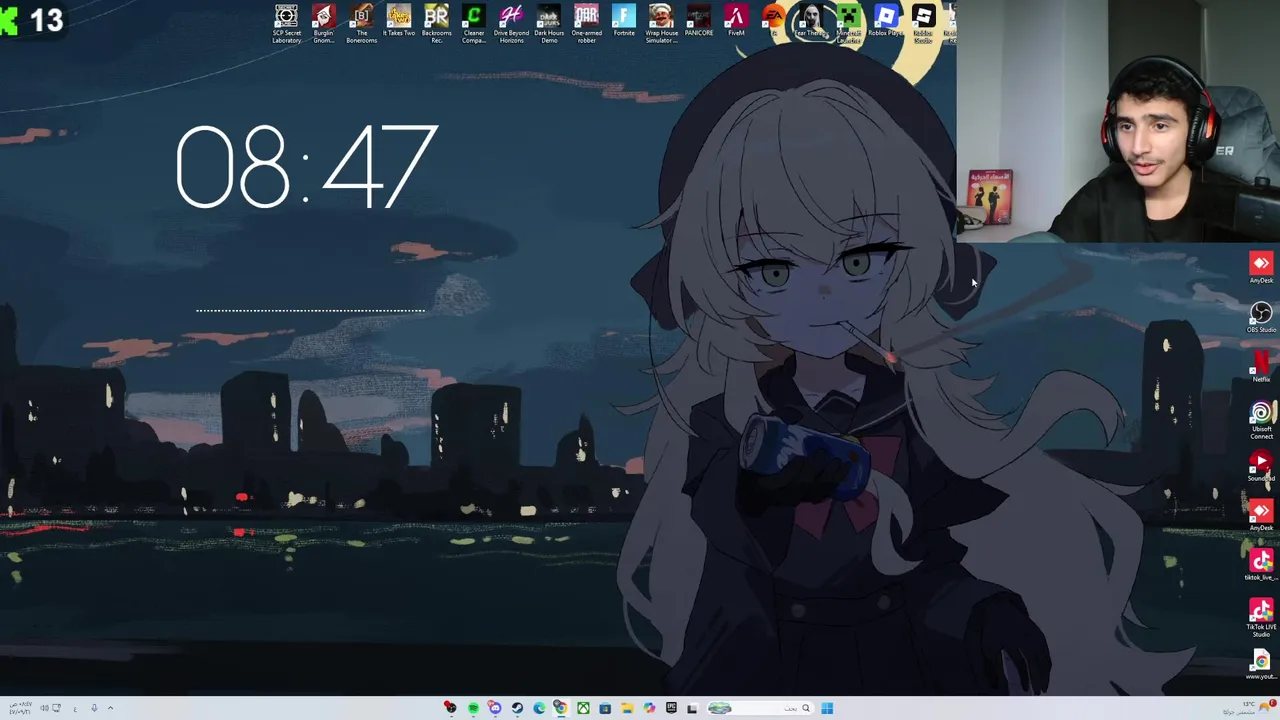
Task: Select the It Takes Two desktop icon
Action: 398,22
